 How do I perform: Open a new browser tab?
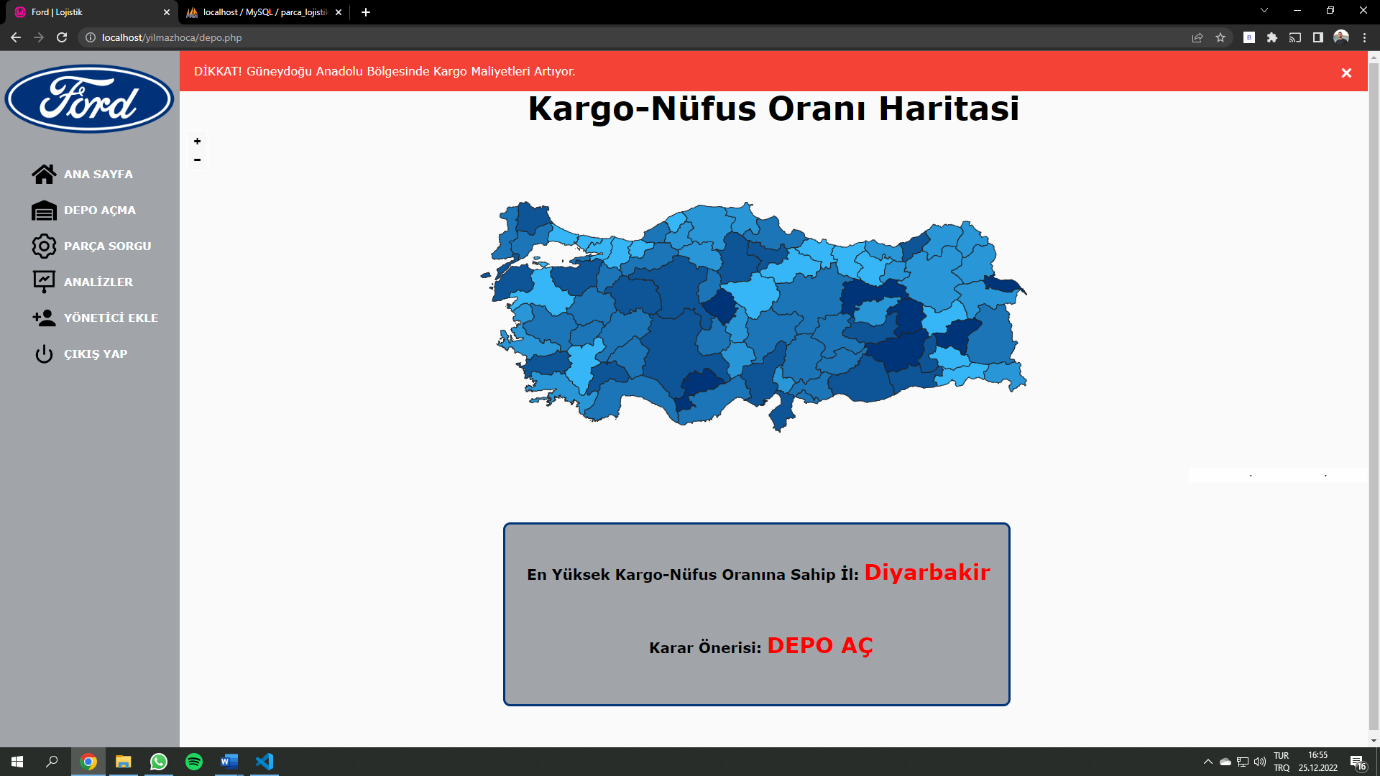pyautogui.click(x=366, y=12)
